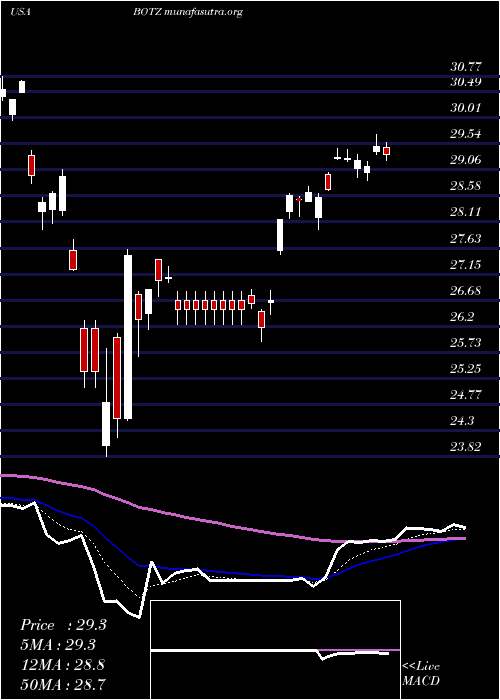Viewport: 500px width, 700px height.
Task: Click the 23.82 price axis label
Action: pyautogui.click(x=466, y=446)
